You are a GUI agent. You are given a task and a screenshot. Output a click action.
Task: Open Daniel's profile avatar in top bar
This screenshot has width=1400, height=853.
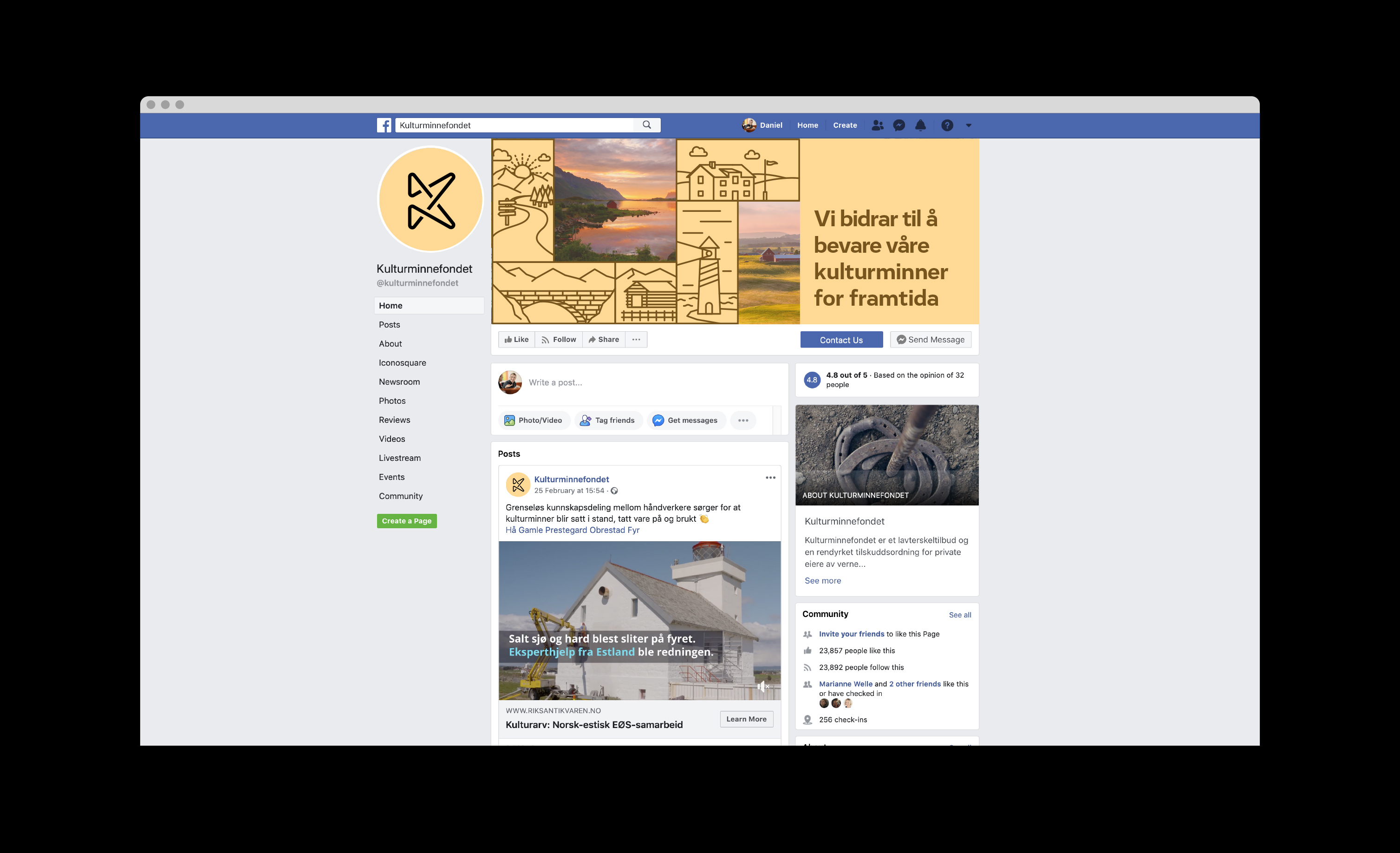749,125
